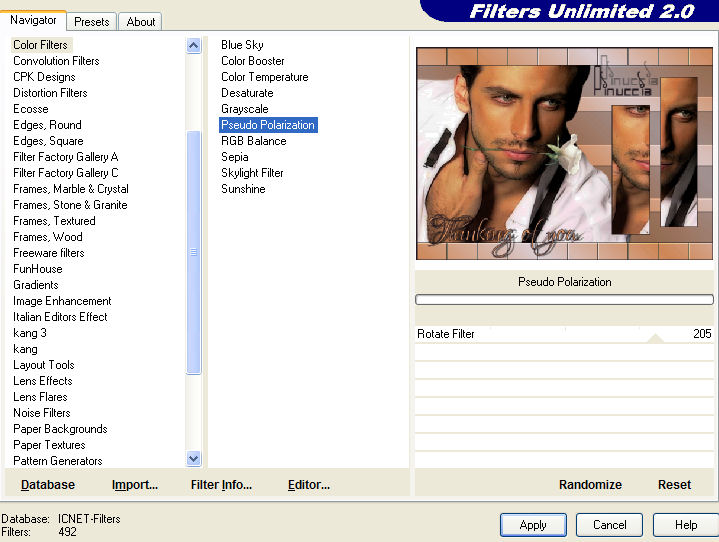This screenshot has width=719, height=542.
Task: Open Filter Info...
Action: point(221,485)
